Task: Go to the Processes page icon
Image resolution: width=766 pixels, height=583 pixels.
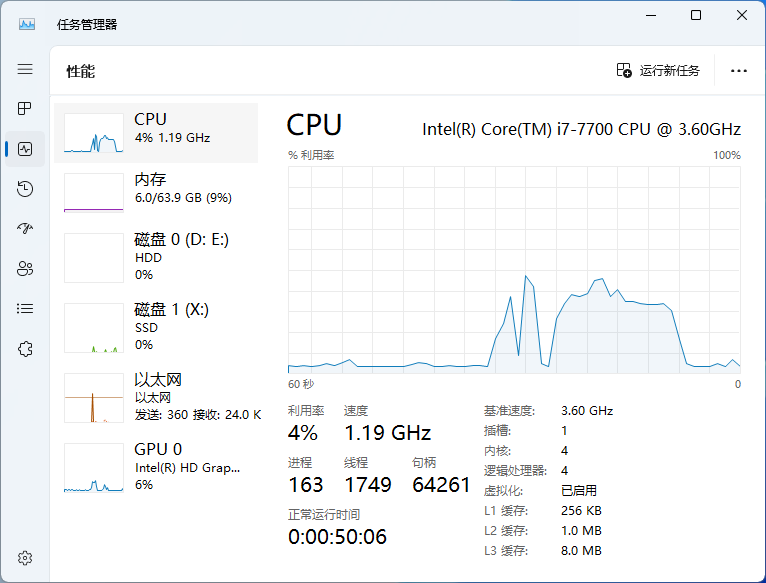Action: click(25, 108)
